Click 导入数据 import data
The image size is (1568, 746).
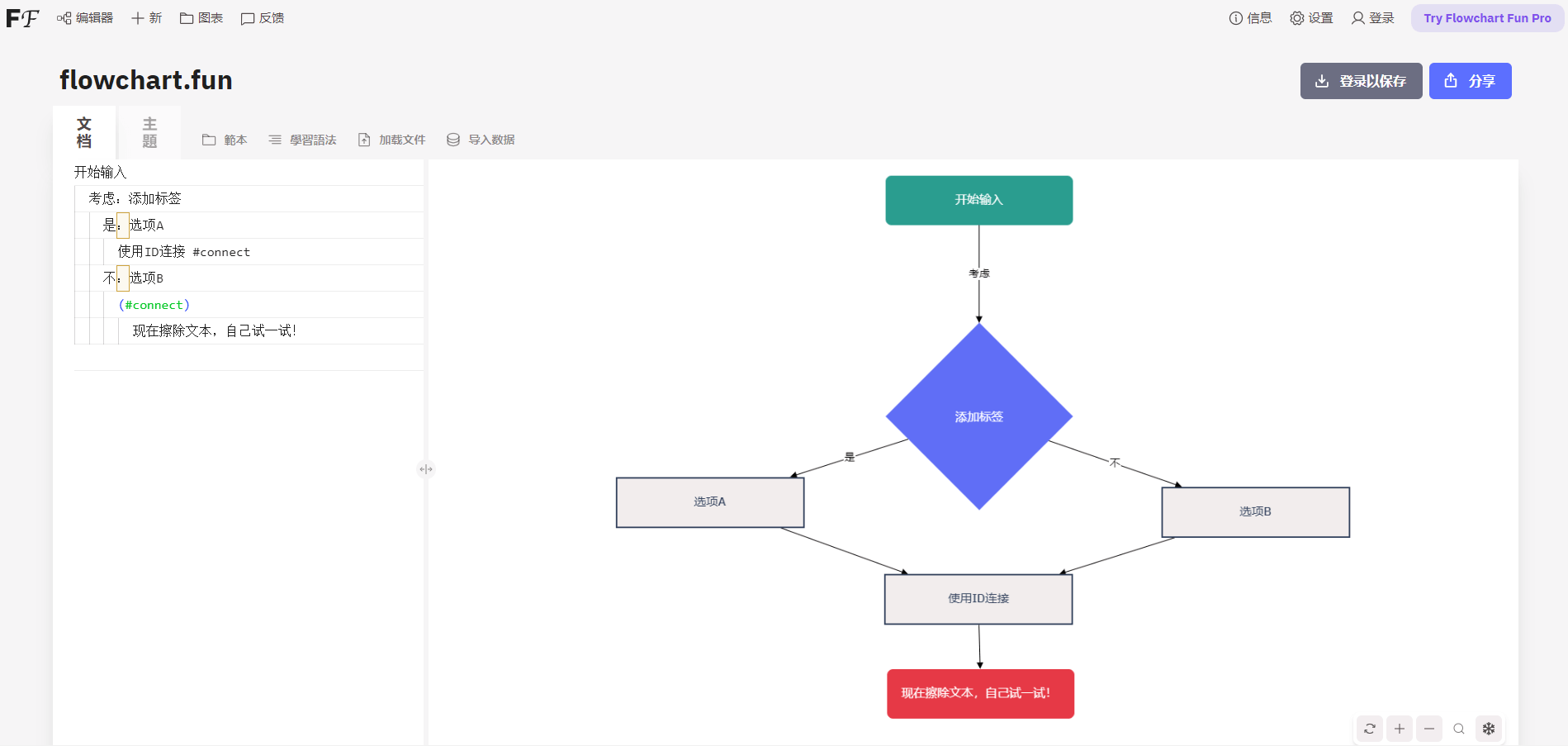tap(481, 140)
